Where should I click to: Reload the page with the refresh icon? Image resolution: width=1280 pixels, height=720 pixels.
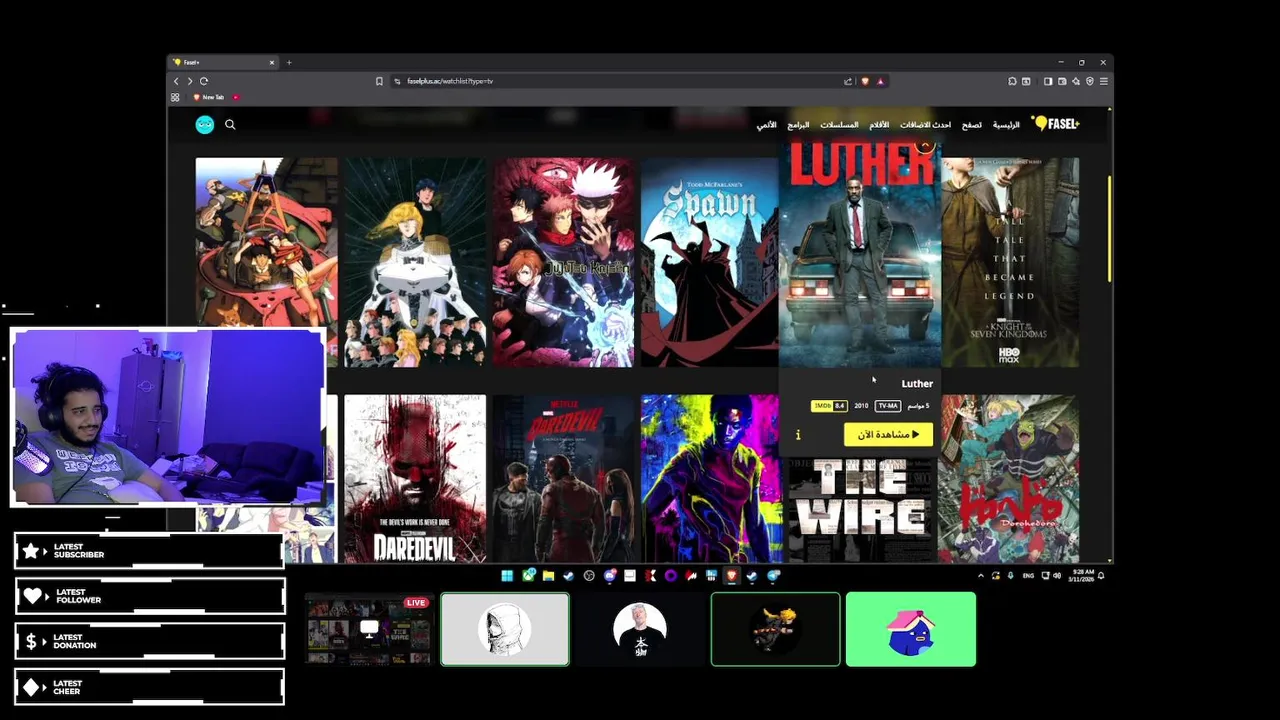tap(204, 81)
